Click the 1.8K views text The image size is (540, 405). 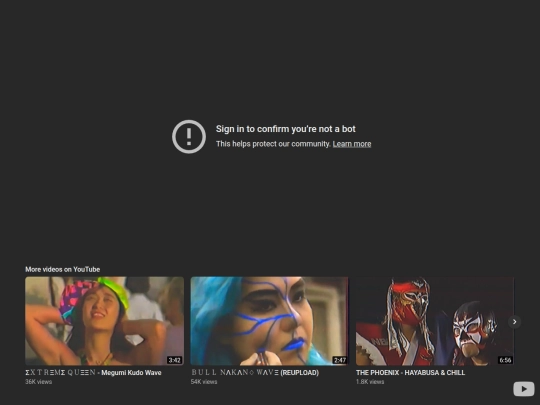pyautogui.click(x=370, y=382)
